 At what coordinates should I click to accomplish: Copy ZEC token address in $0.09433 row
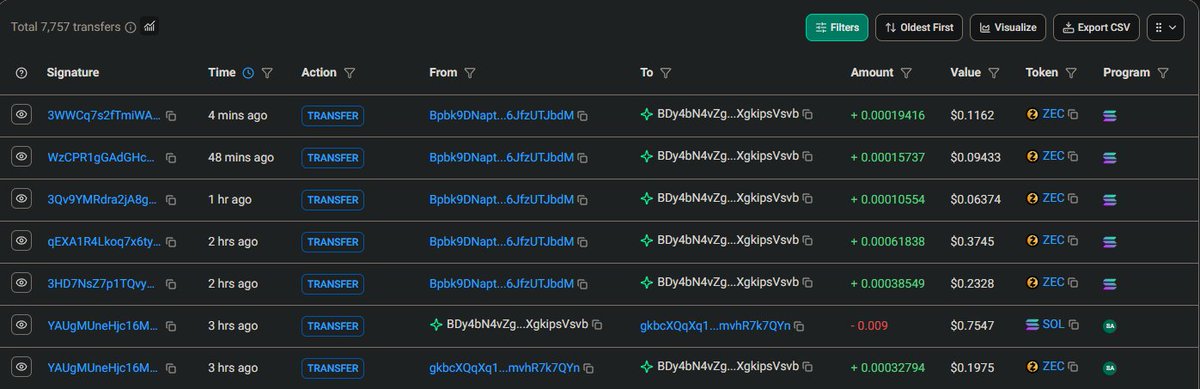coord(1073,157)
